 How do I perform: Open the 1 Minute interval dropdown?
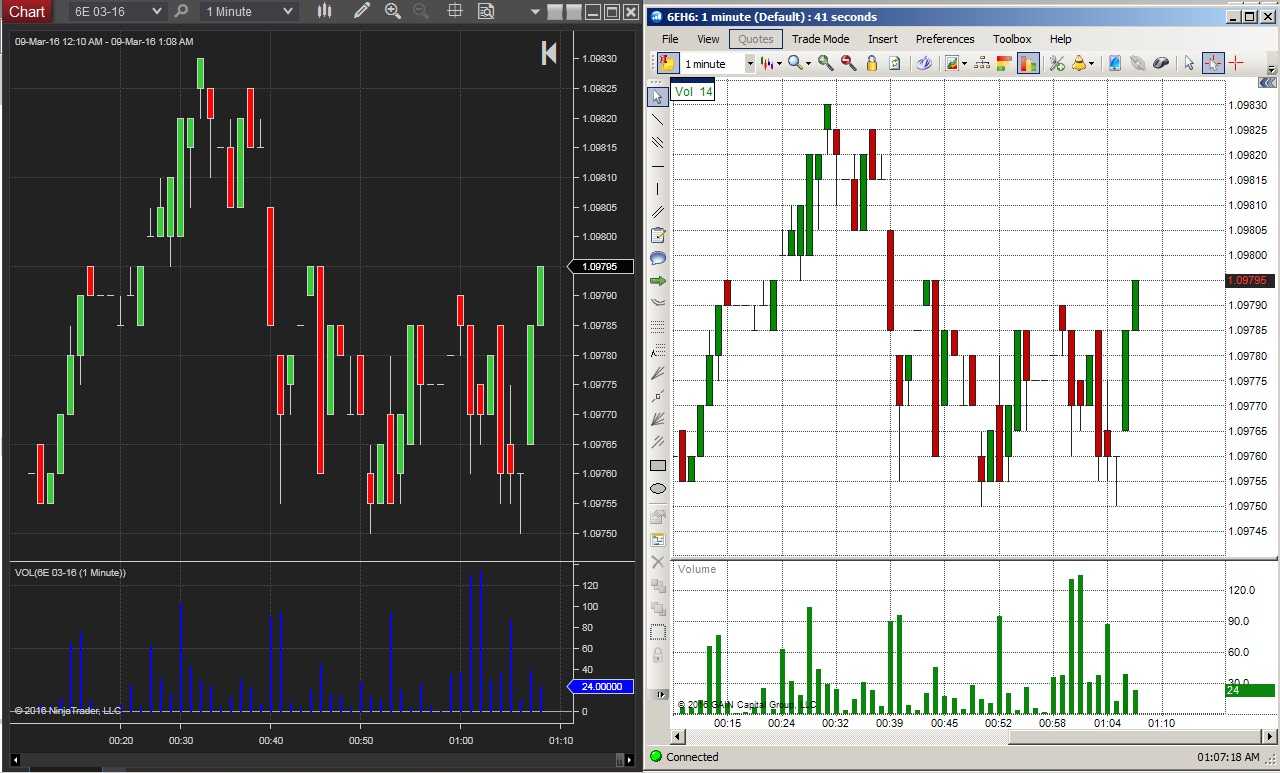pyautogui.click(x=249, y=11)
